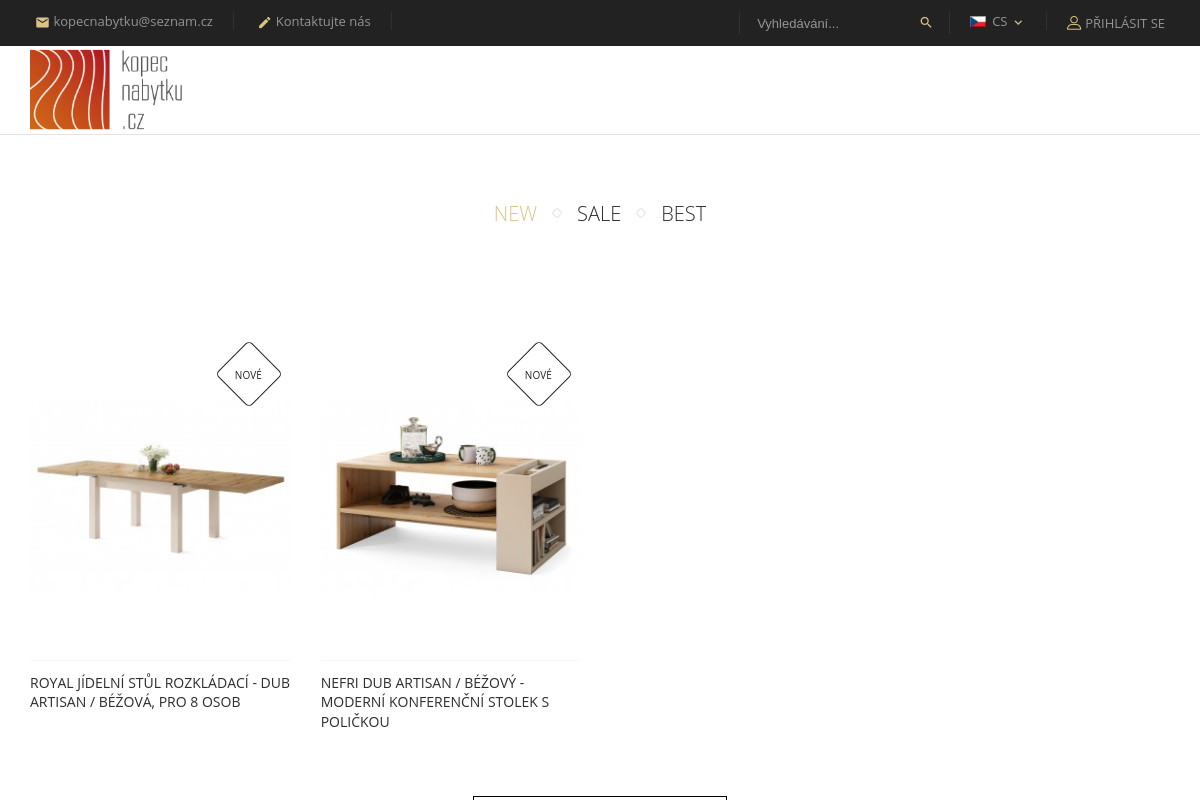Open the kopecnabytku.cz logo
Viewport: 1200px width, 800px height.
pyautogui.click(x=106, y=90)
